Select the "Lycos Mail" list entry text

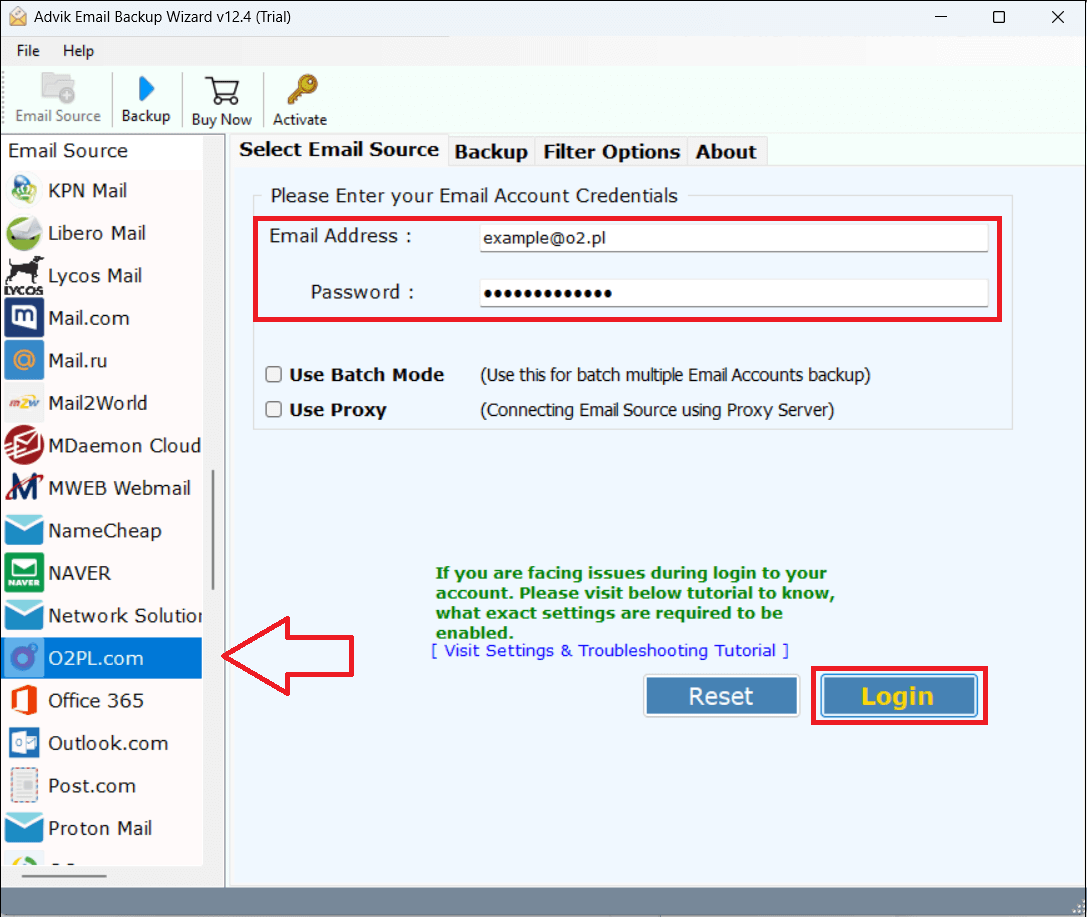95,276
